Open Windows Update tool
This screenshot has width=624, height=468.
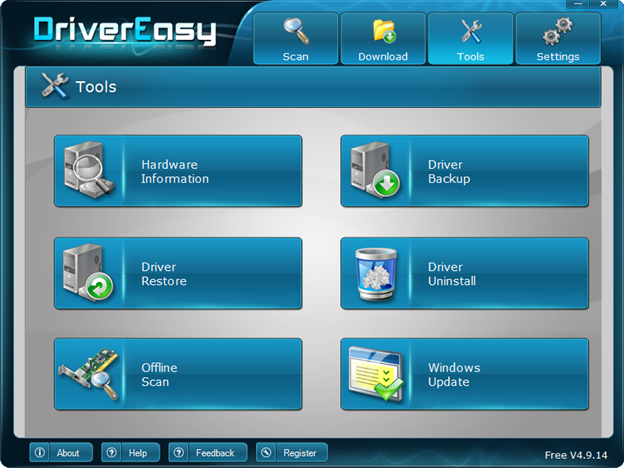(464, 374)
